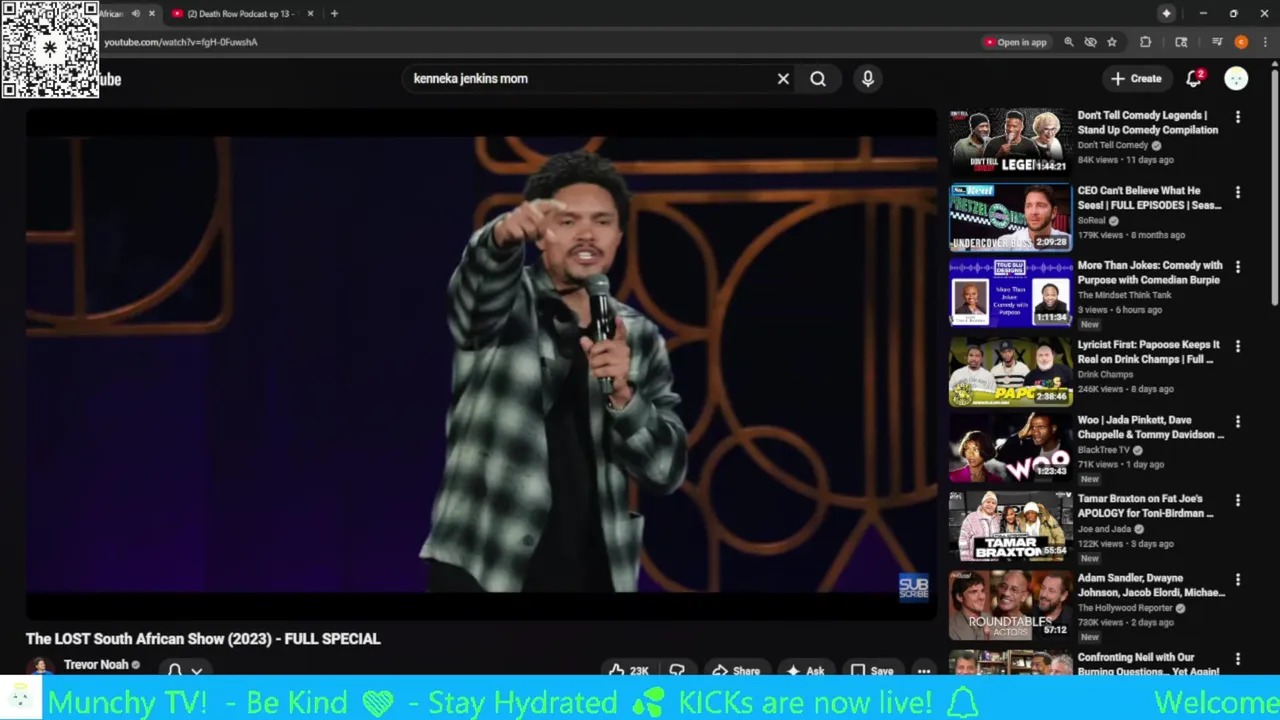
Task: Open the Lens search side panel icon
Action: tap(1181, 42)
